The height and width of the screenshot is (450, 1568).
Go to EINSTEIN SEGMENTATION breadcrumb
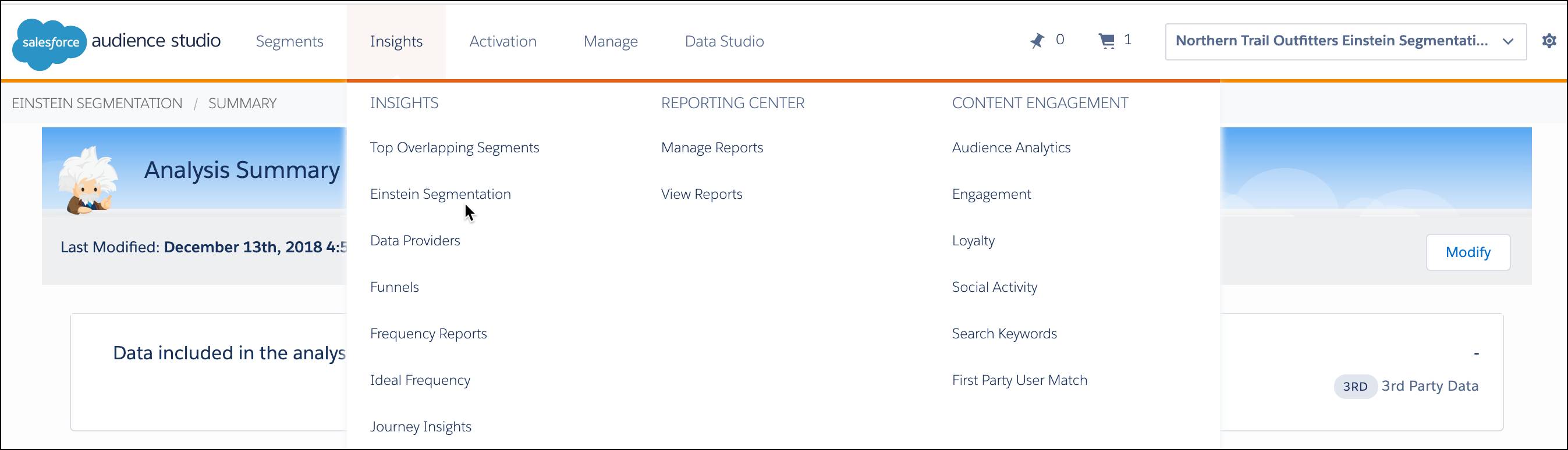(x=97, y=103)
